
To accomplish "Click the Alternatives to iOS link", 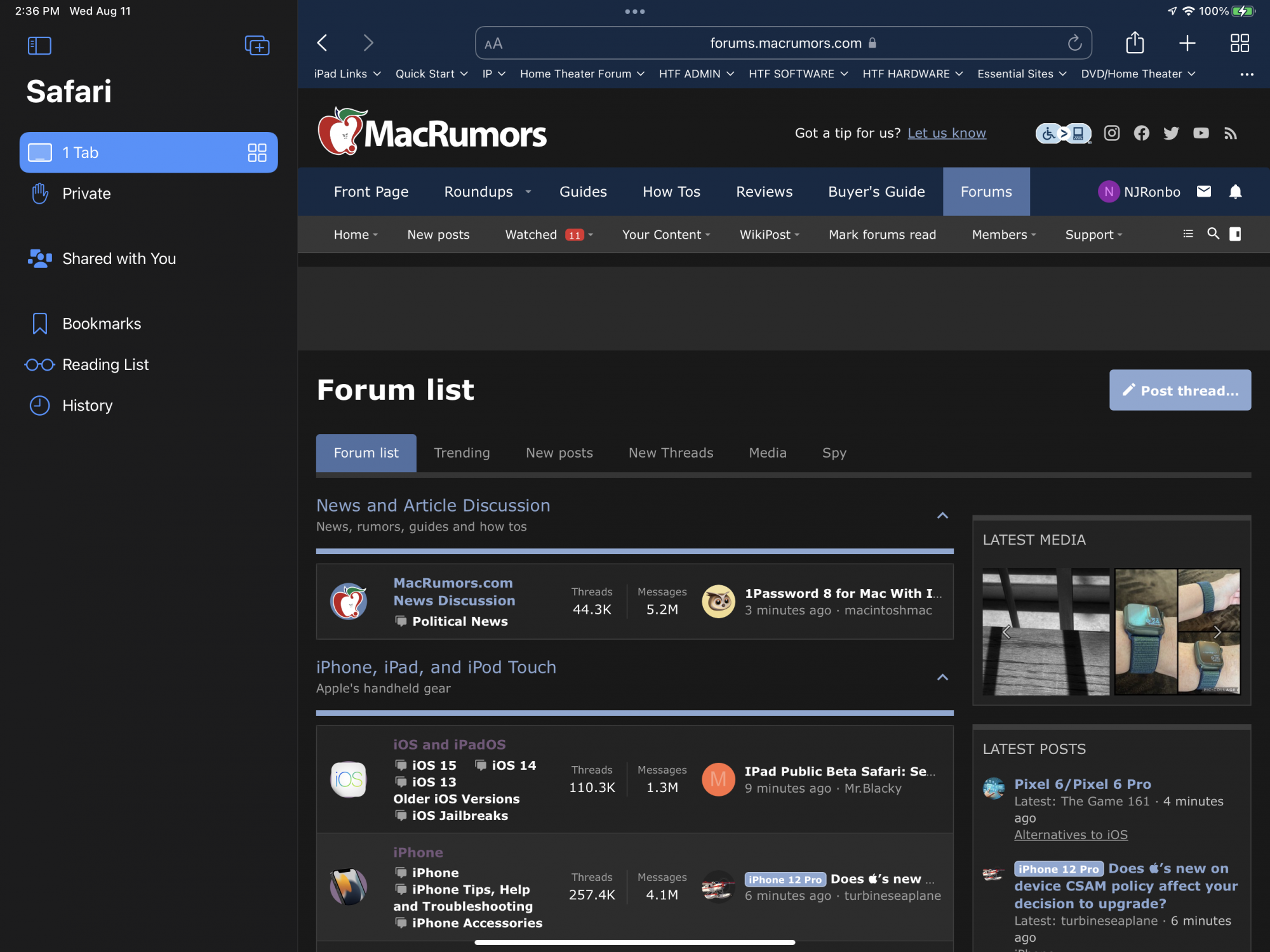I will click(x=1071, y=835).
